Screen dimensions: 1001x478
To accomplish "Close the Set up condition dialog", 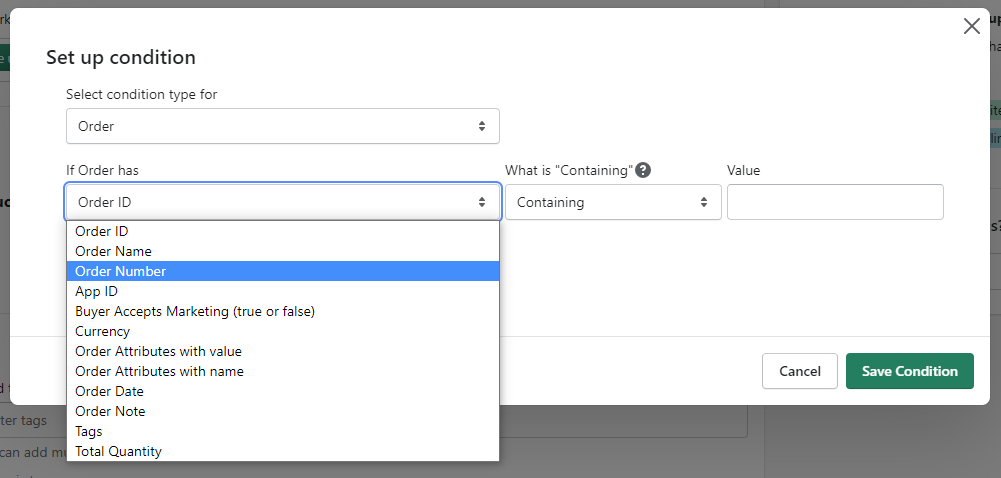I will (x=971, y=27).
